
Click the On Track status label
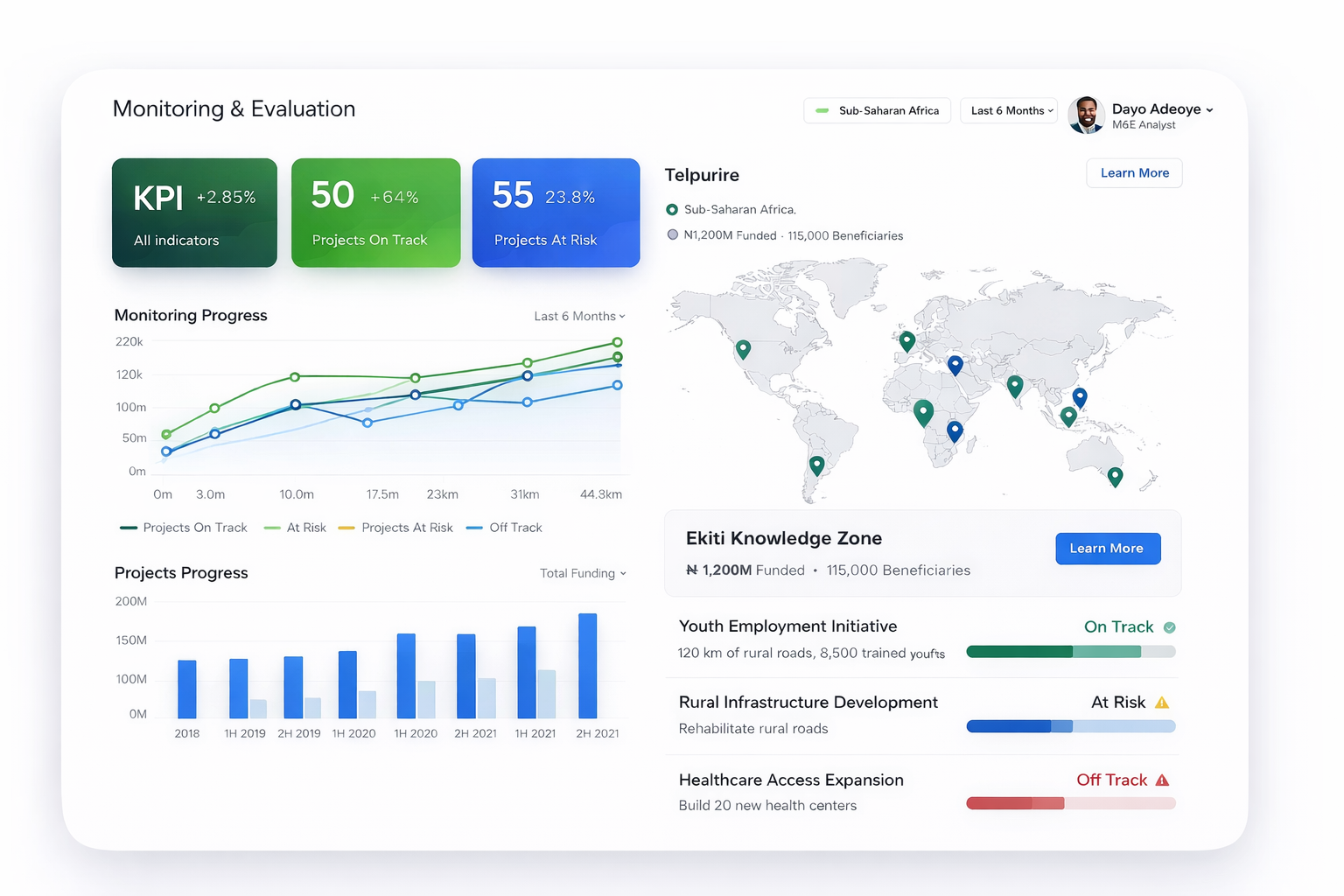coord(1118,627)
